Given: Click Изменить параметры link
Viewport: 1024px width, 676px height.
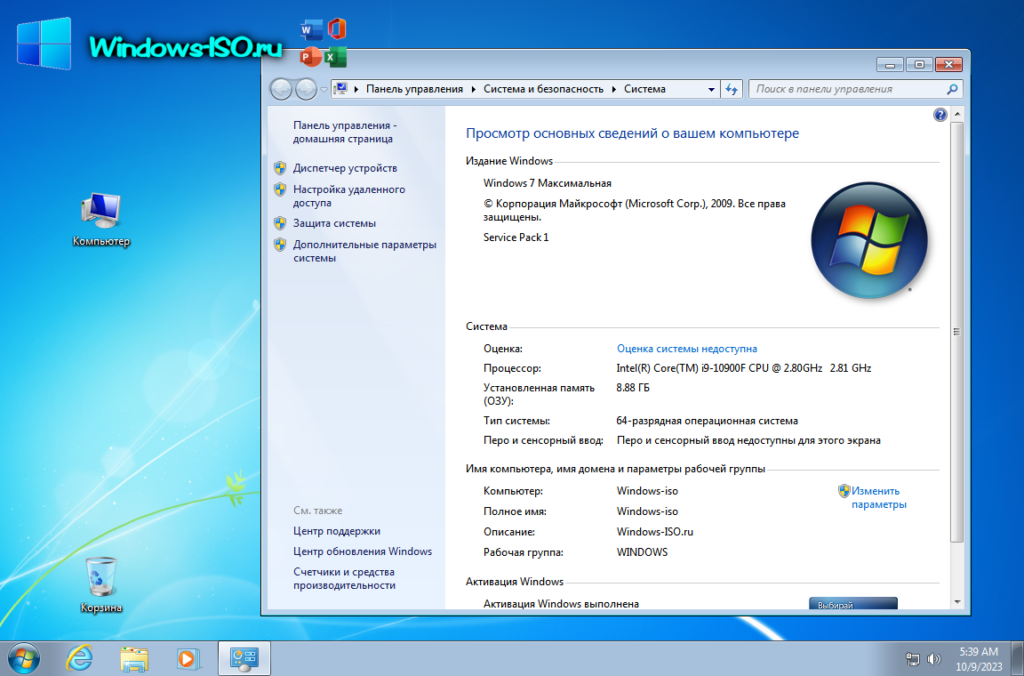Looking at the screenshot, I should [x=878, y=497].
